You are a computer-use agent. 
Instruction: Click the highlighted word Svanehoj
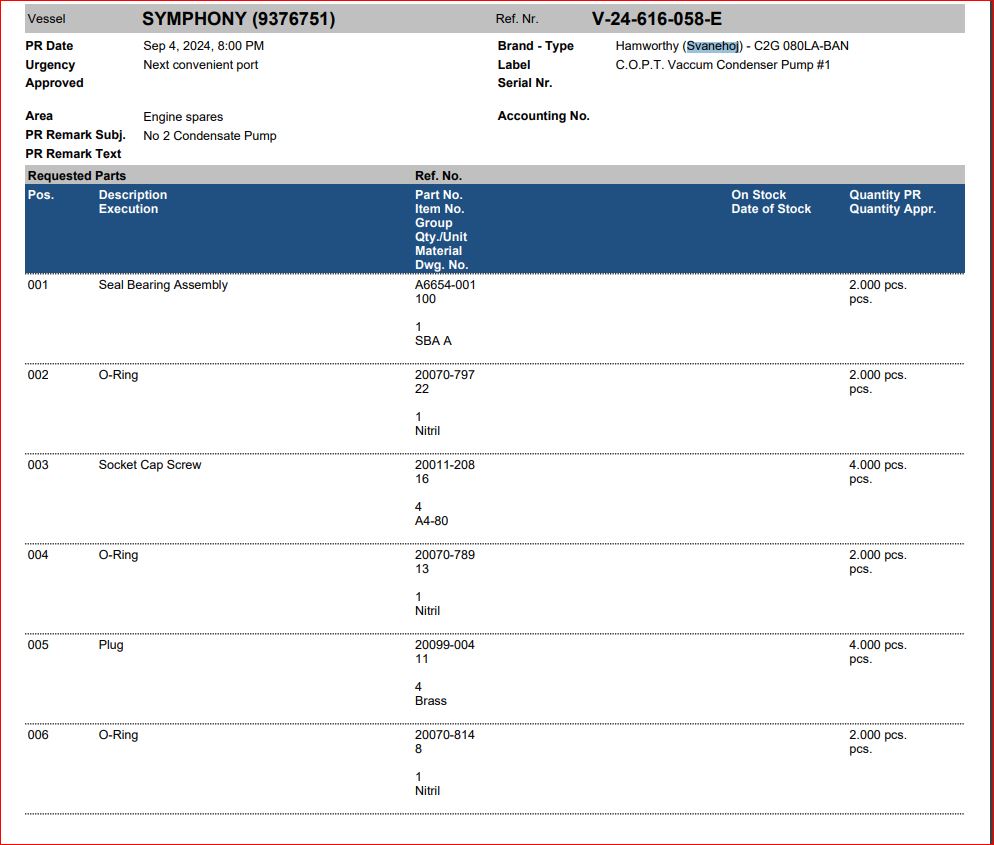coord(713,46)
